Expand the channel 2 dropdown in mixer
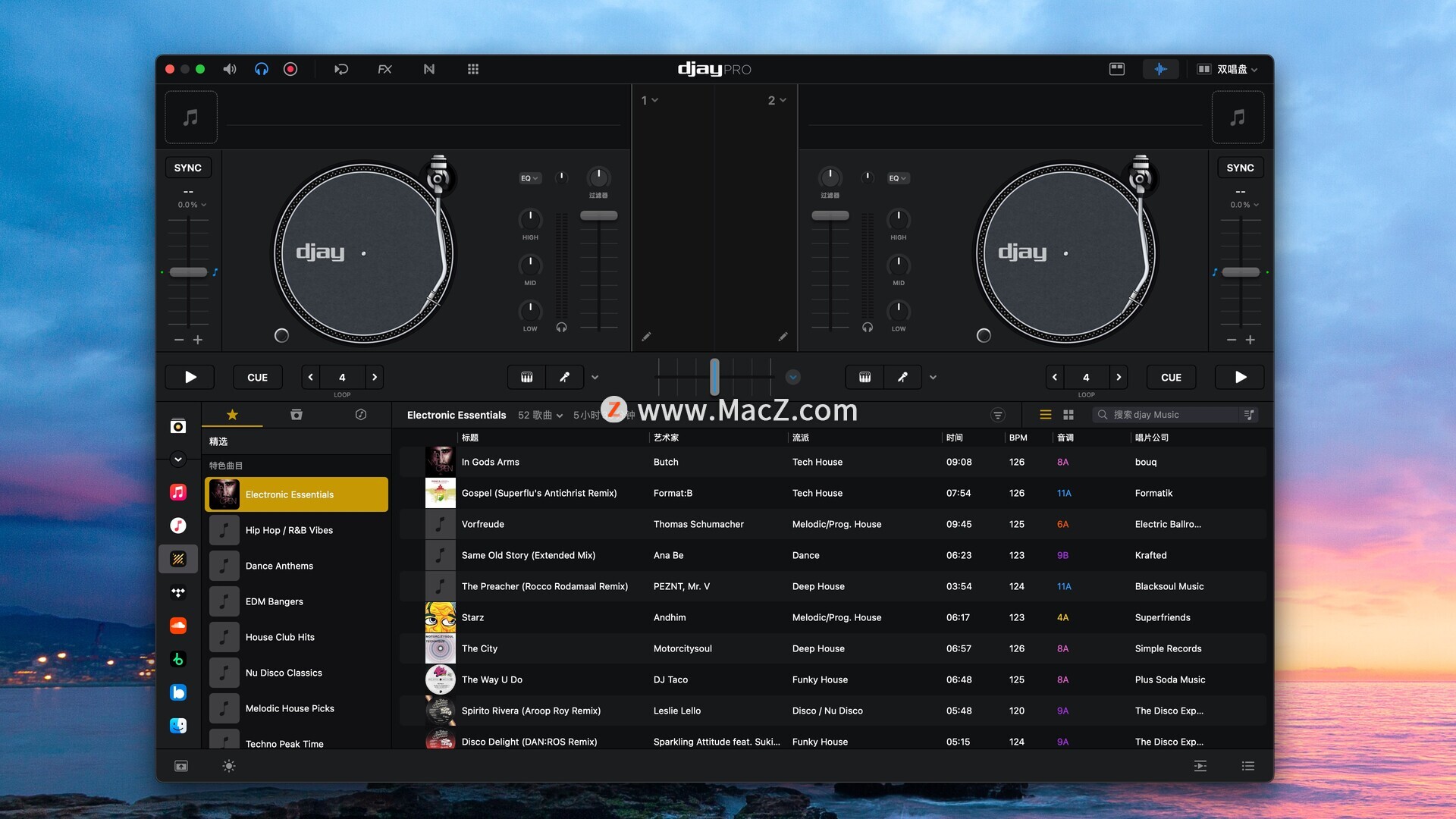The image size is (1456, 819). click(777, 100)
